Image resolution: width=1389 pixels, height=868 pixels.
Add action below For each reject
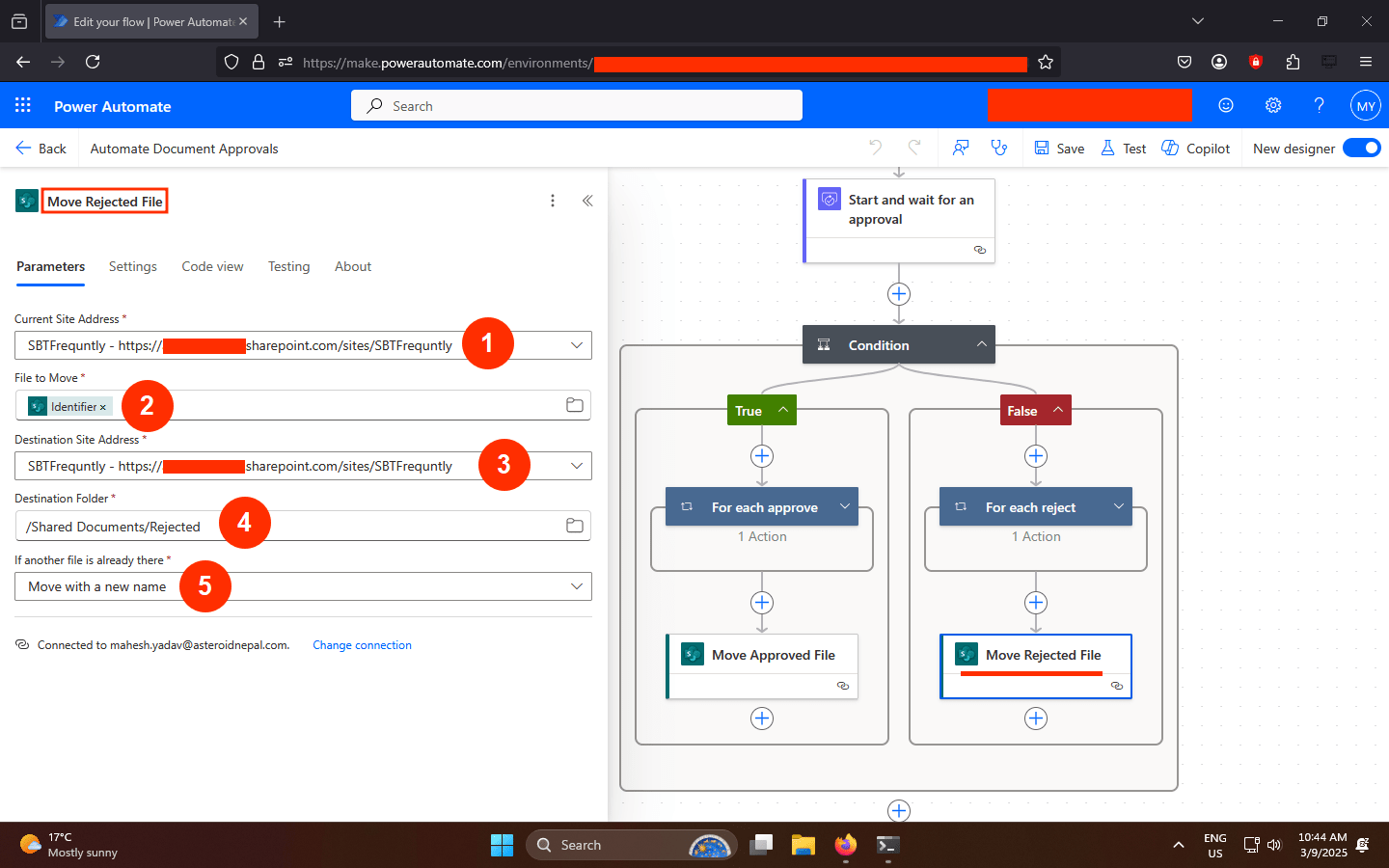pyautogui.click(x=1036, y=603)
